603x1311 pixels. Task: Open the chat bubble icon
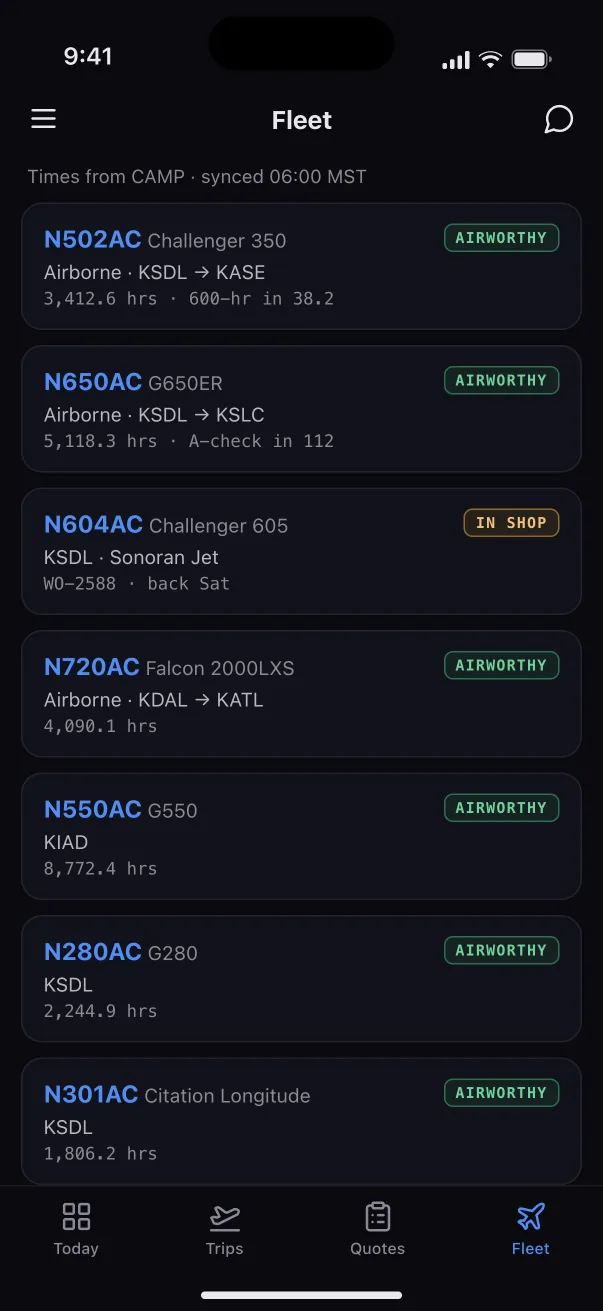[x=558, y=120]
